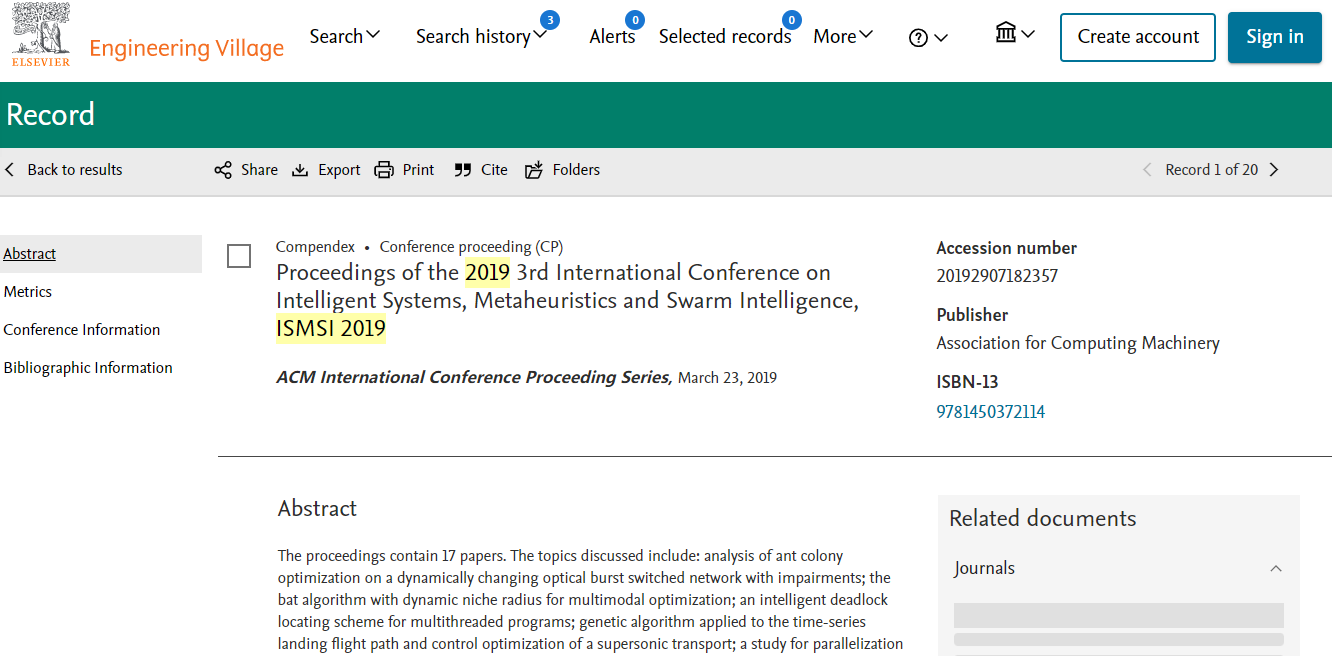Click the Elsevier tree logo
This screenshot has height=656, width=1332.
click(x=41, y=35)
